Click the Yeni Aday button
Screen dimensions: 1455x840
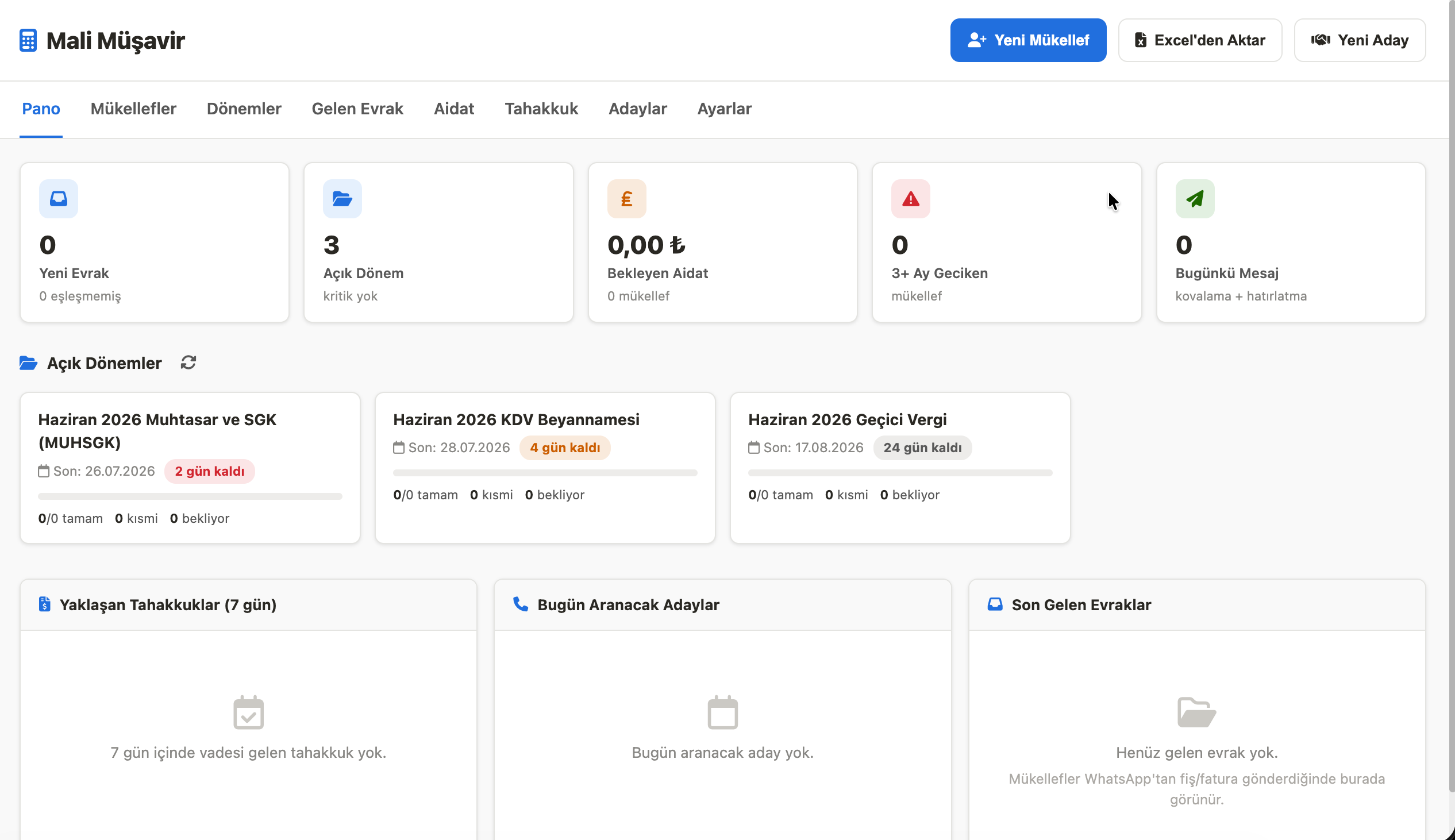[x=1360, y=40]
